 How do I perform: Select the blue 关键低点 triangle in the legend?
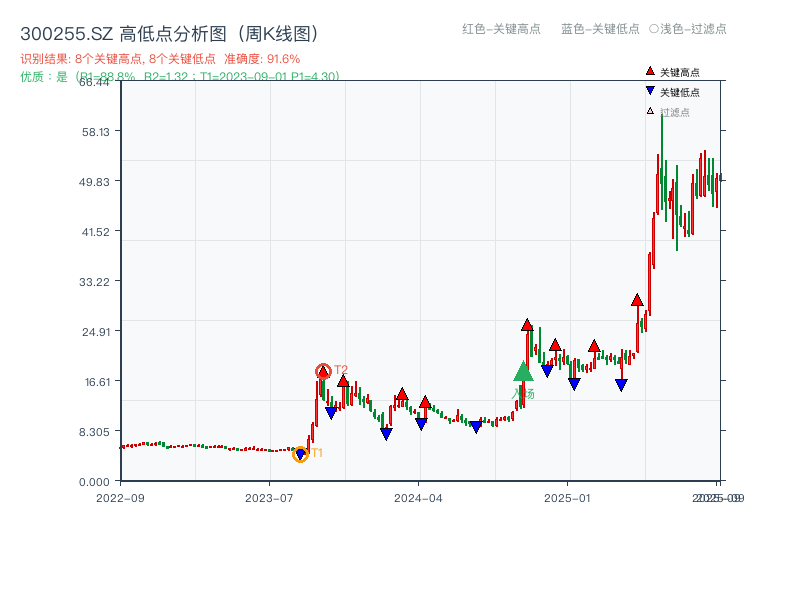[x=650, y=90]
